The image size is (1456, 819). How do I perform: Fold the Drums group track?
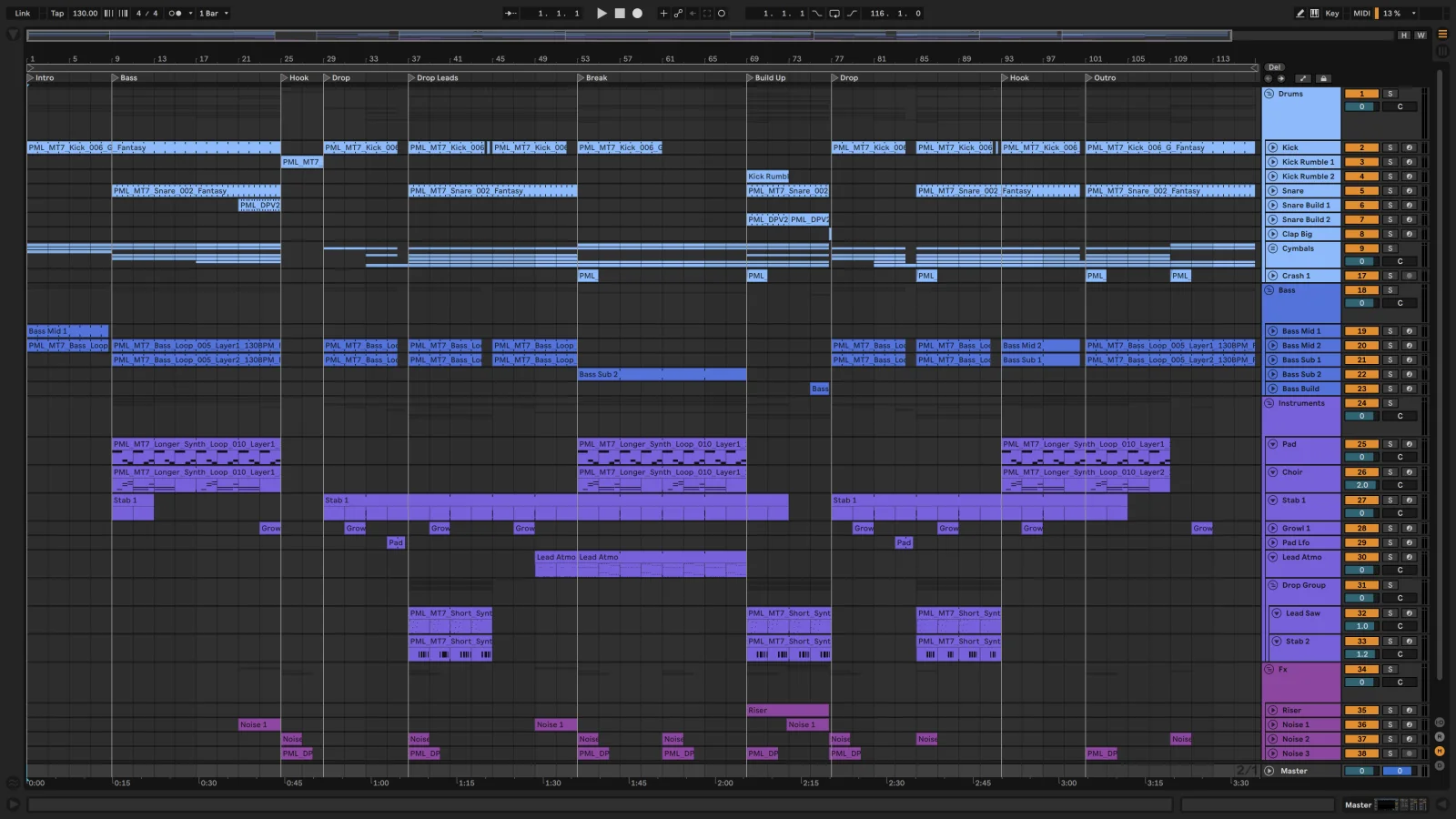1269,94
